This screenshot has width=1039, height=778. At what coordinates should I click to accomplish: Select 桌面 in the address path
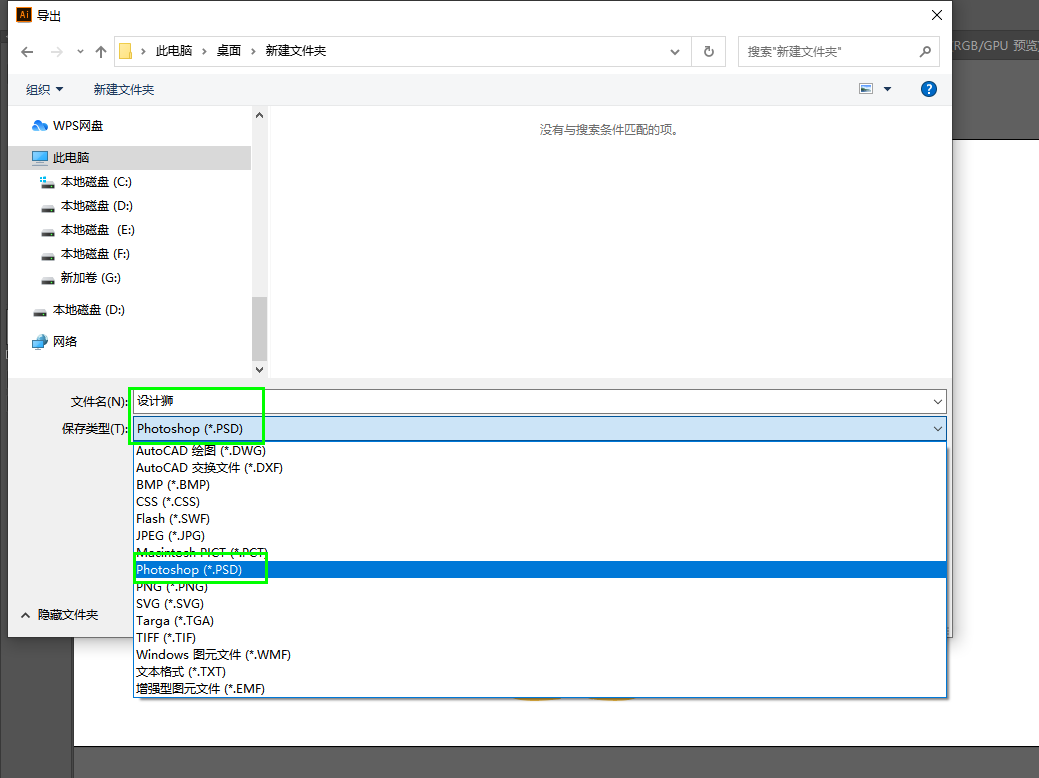click(x=229, y=51)
